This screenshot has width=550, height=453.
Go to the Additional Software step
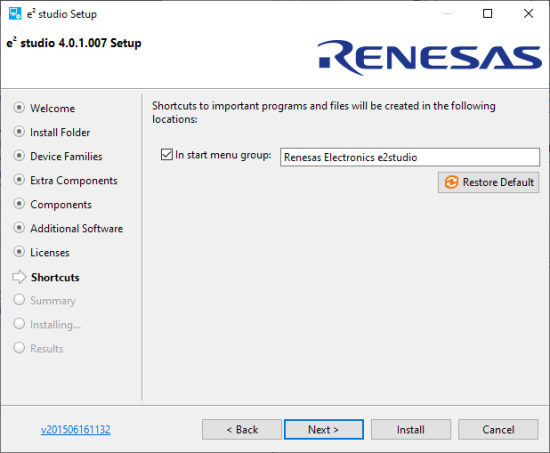pyautogui.click(x=76, y=228)
